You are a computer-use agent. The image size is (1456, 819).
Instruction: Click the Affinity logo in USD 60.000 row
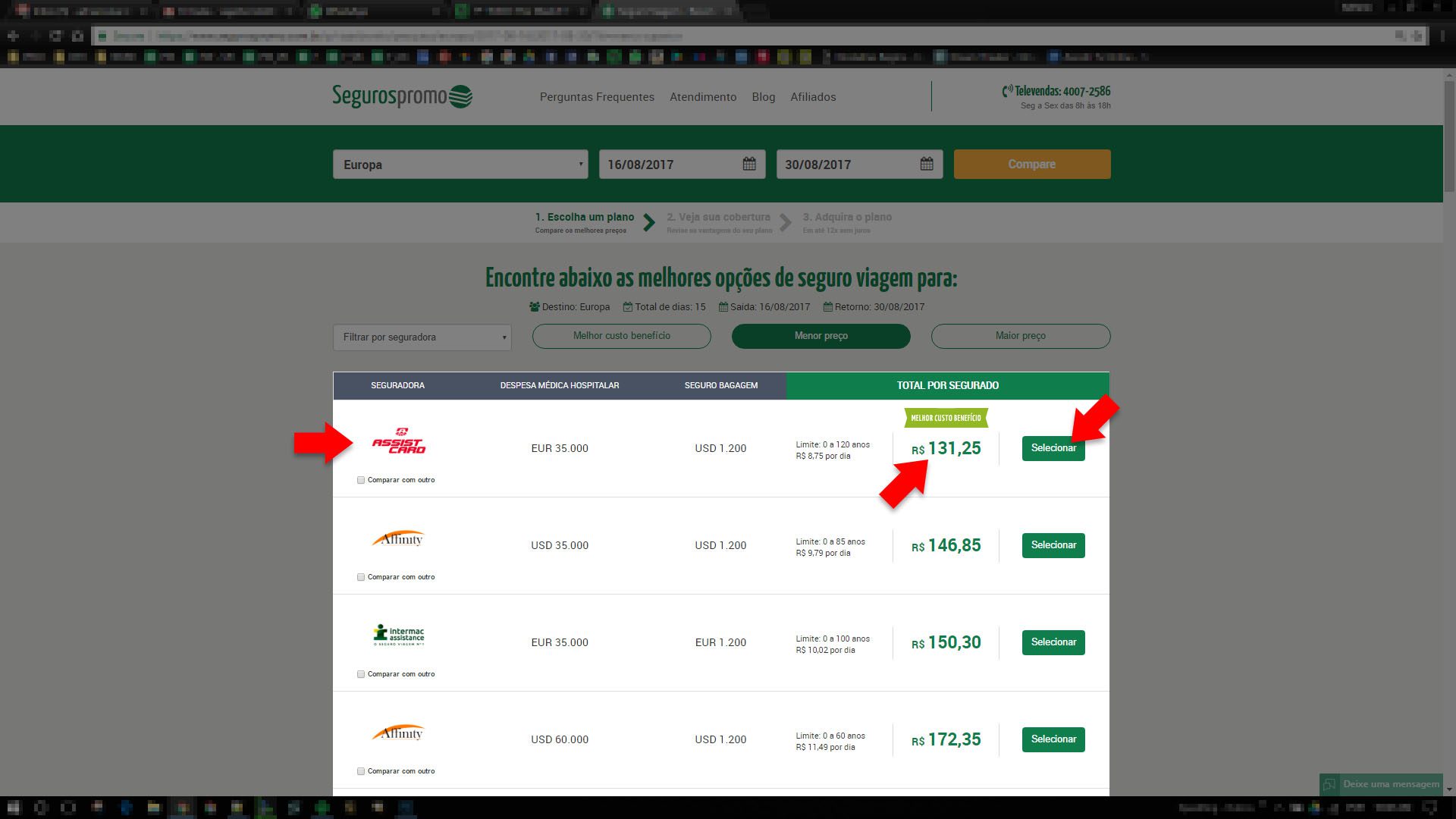coord(398,733)
